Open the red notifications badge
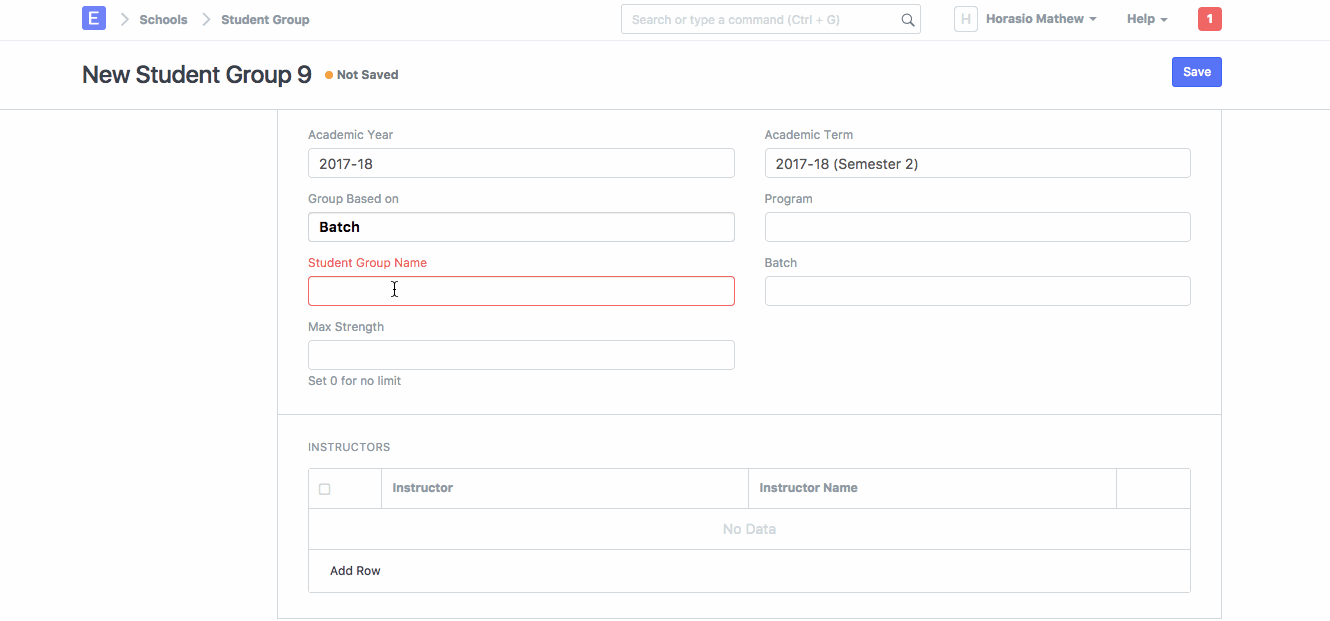The height and width of the screenshot is (621, 1330). (x=1209, y=19)
